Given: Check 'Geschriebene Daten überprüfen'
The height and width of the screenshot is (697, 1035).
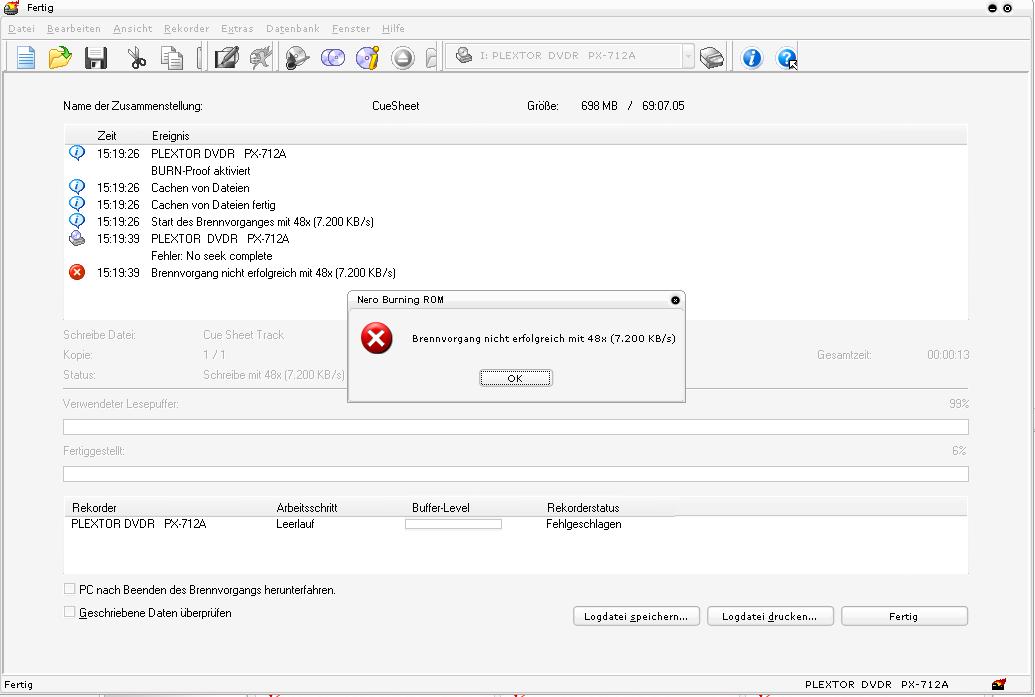Looking at the screenshot, I should pyautogui.click(x=69, y=612).
